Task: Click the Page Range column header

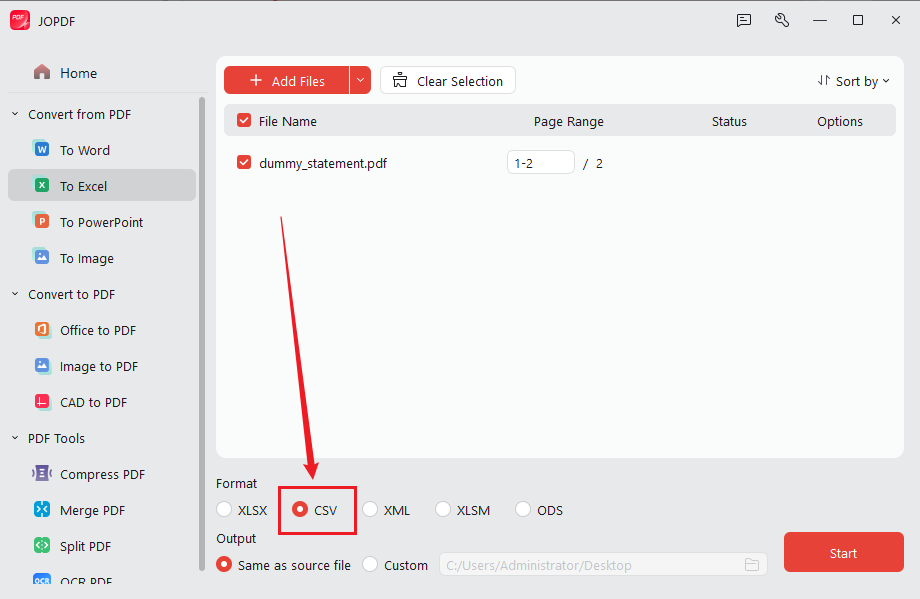Action: 568,121
